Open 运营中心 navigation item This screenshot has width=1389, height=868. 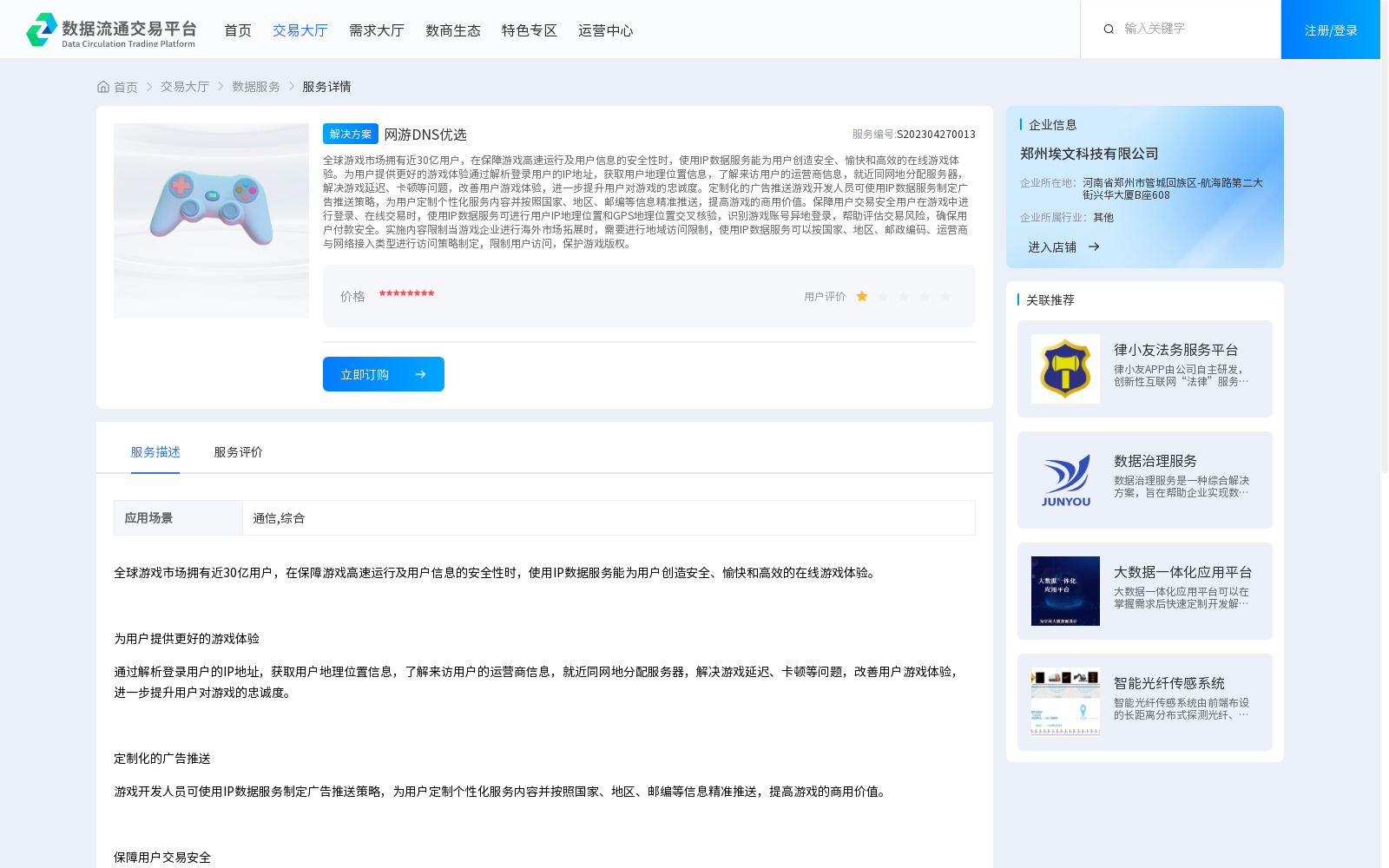pos(606,30)
